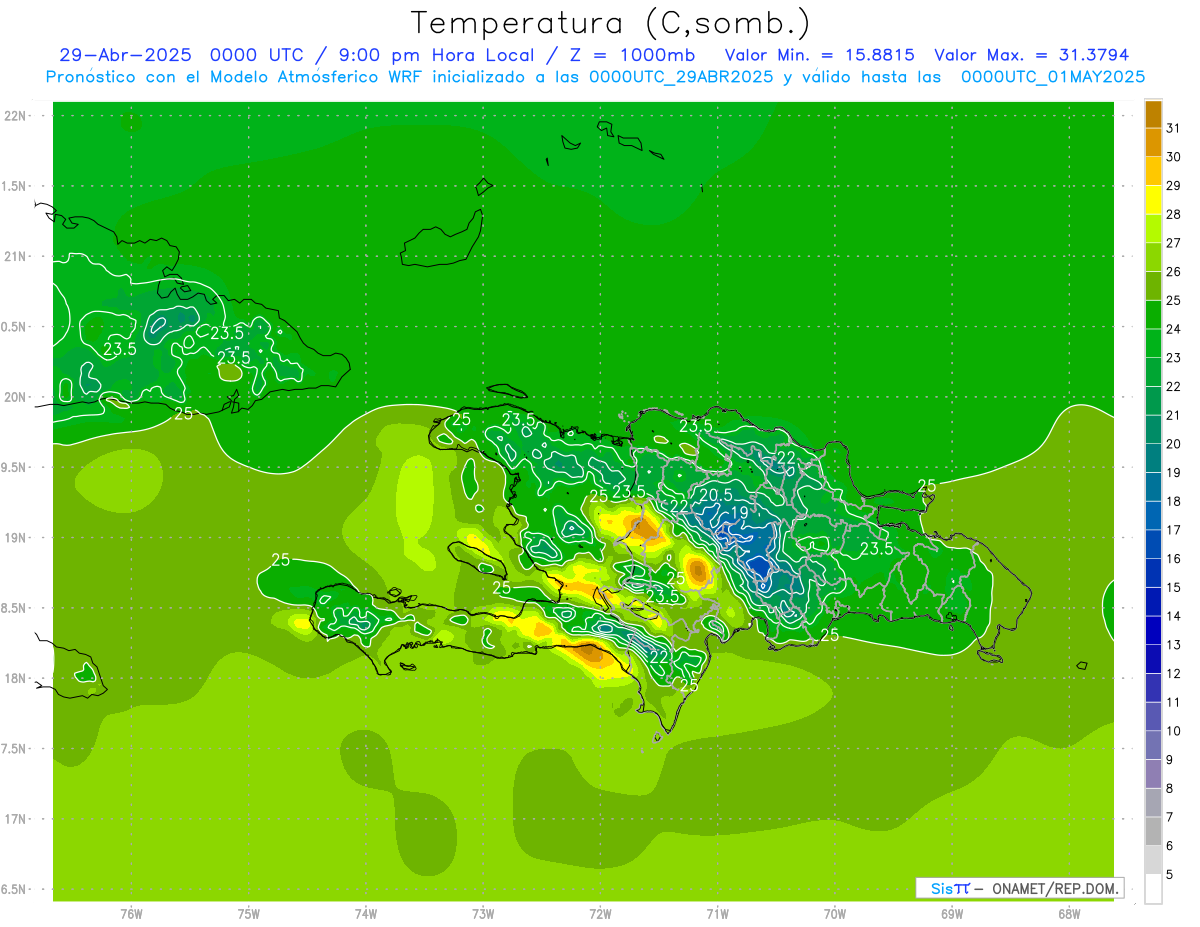This screenshot has height=927, width=1200.
Task: Pick the topmost legend swatch above 31
Action: point(1153,114)
